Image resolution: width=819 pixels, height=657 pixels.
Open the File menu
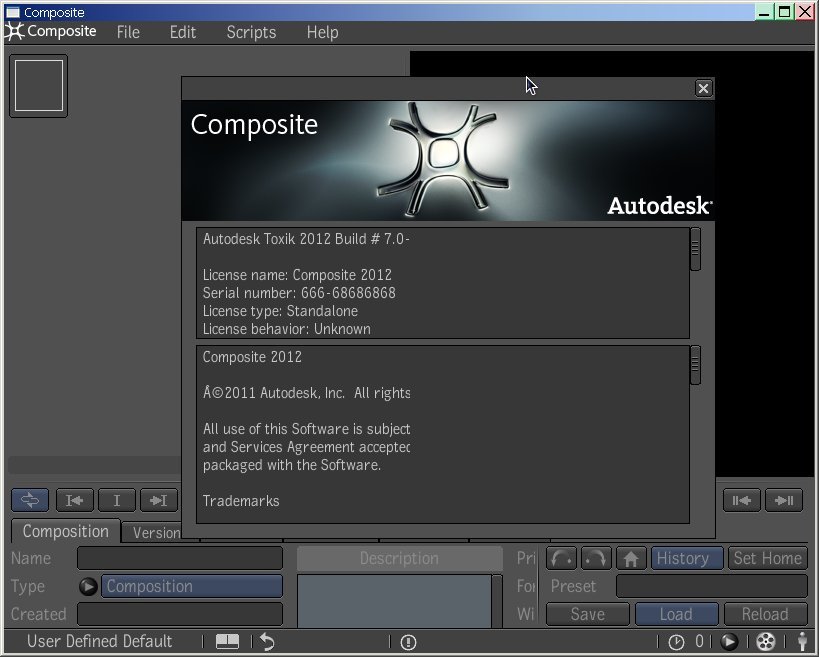(128, 32)
